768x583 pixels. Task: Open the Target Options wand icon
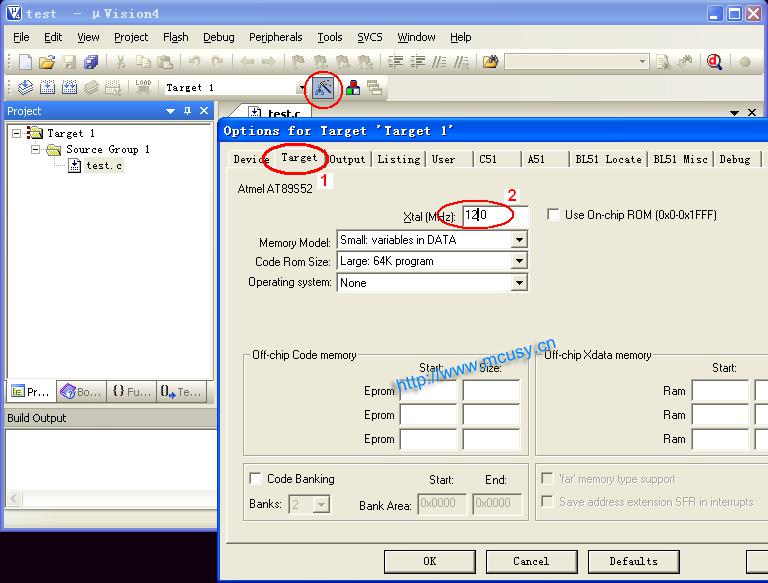pos(323,88)
